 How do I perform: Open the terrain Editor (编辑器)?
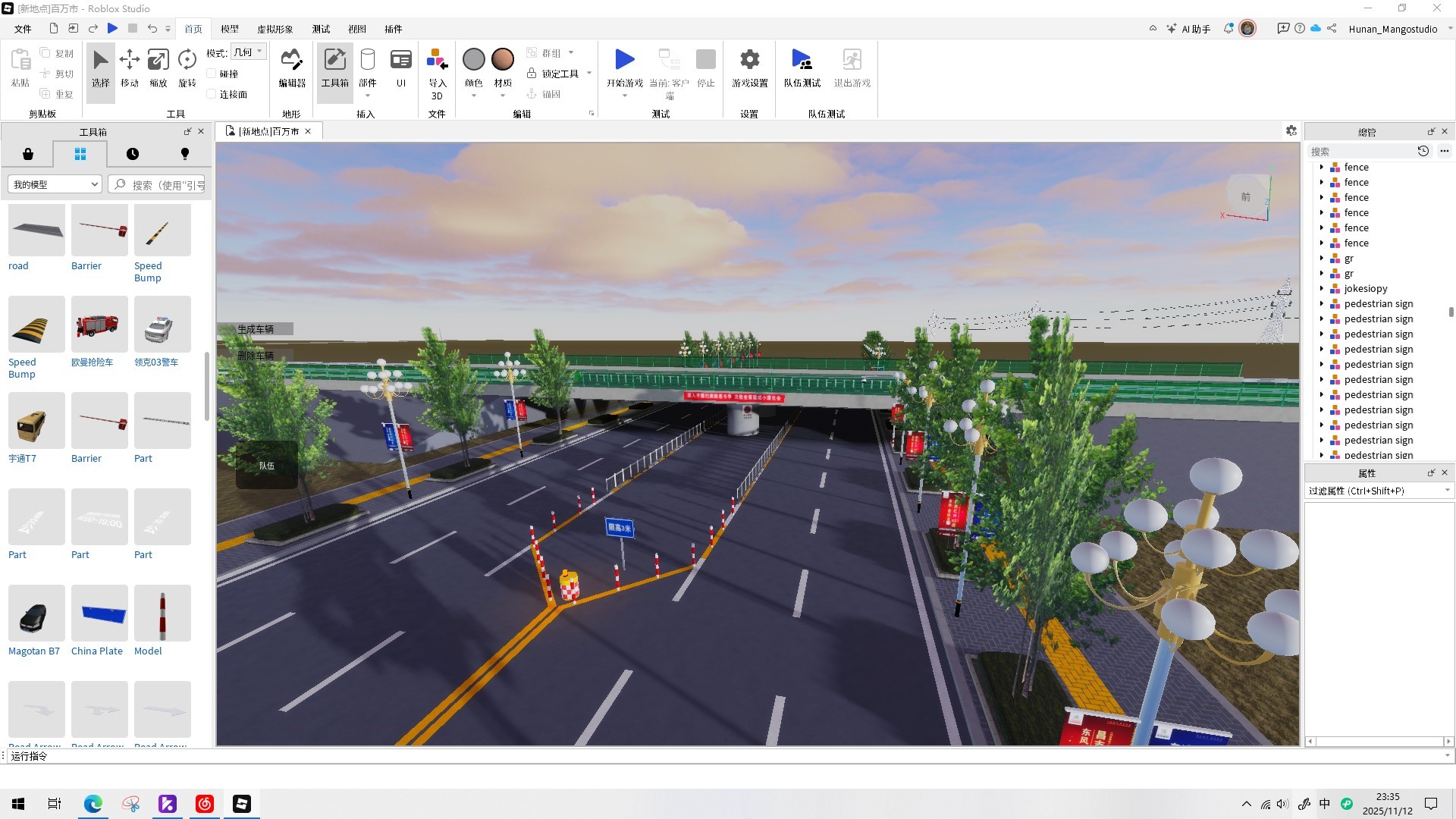click(x=292, y=67)
